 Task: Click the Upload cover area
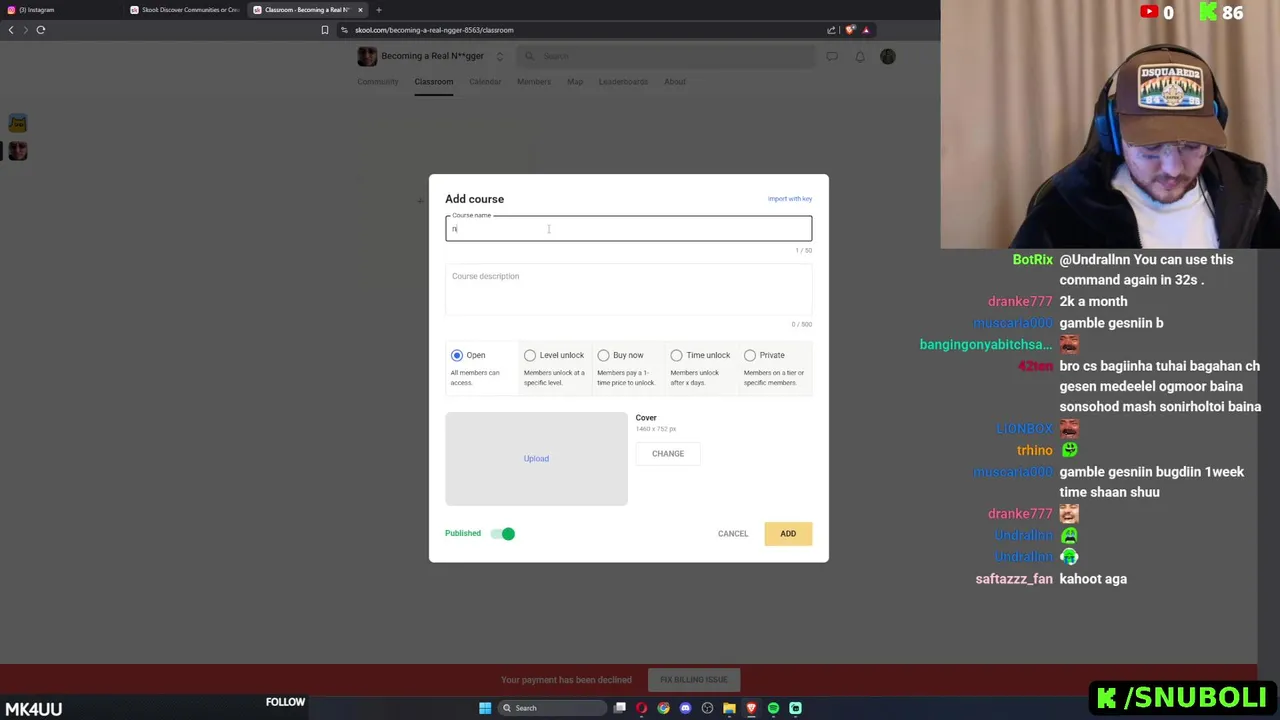536,459
